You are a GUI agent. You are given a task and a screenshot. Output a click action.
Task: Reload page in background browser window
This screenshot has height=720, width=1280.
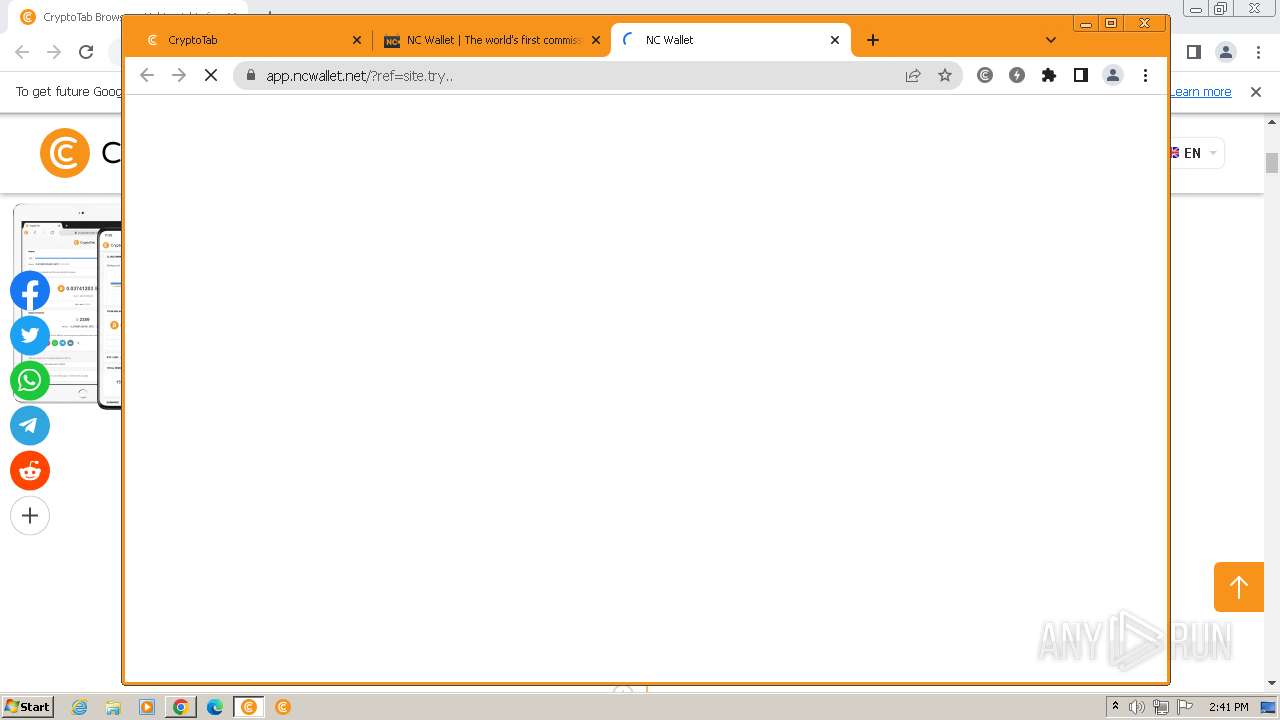pyautogui.click(x=86, y=52)
